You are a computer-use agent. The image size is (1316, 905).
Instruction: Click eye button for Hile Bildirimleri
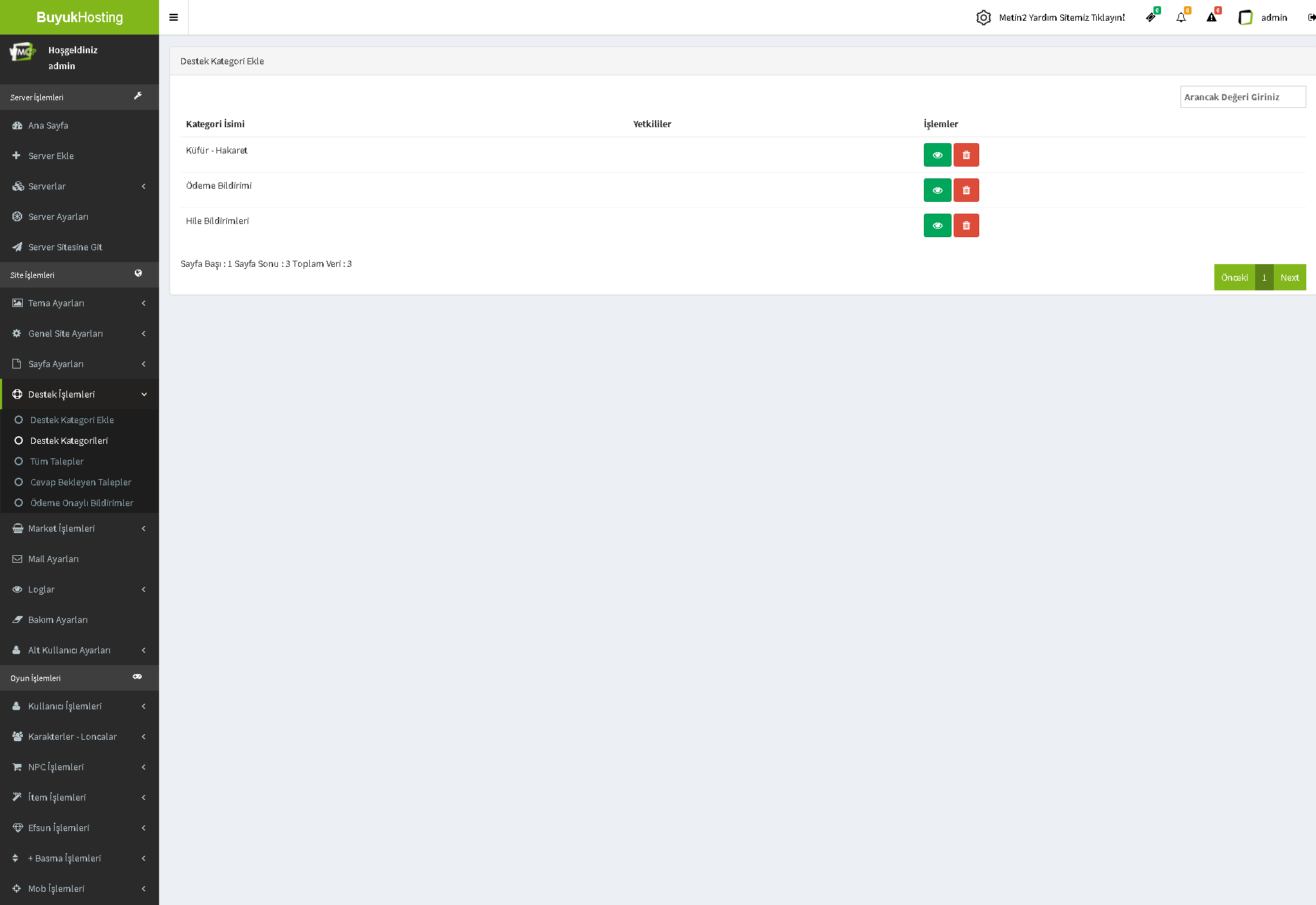pyautogui.click(x=937, y=225)
